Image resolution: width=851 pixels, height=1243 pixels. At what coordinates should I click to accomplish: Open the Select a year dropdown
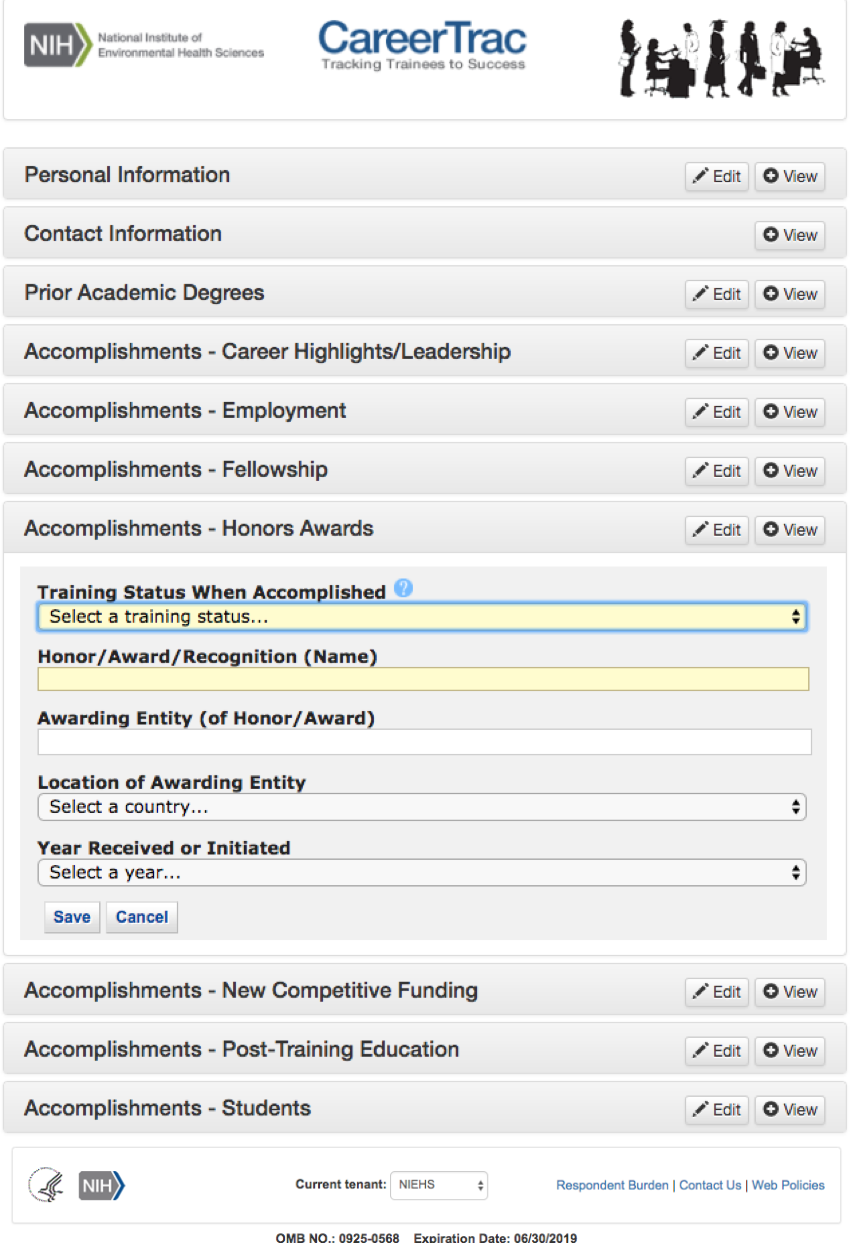coord(422,873)
